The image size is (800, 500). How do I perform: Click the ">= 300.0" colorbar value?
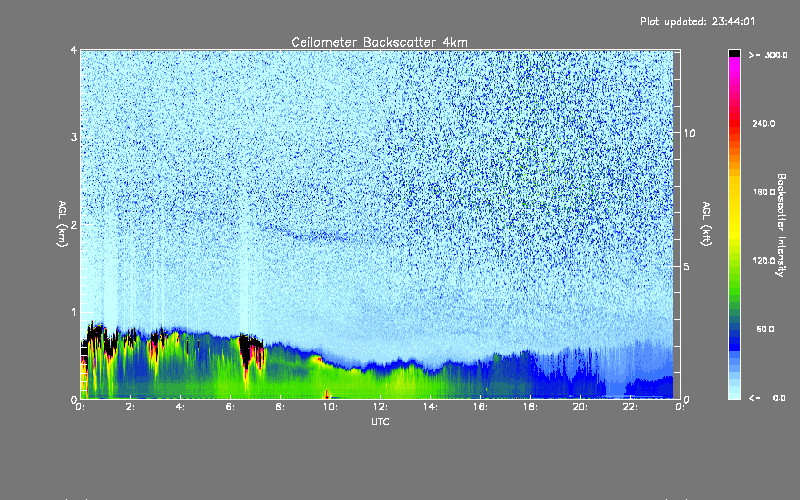pos(768,55)
